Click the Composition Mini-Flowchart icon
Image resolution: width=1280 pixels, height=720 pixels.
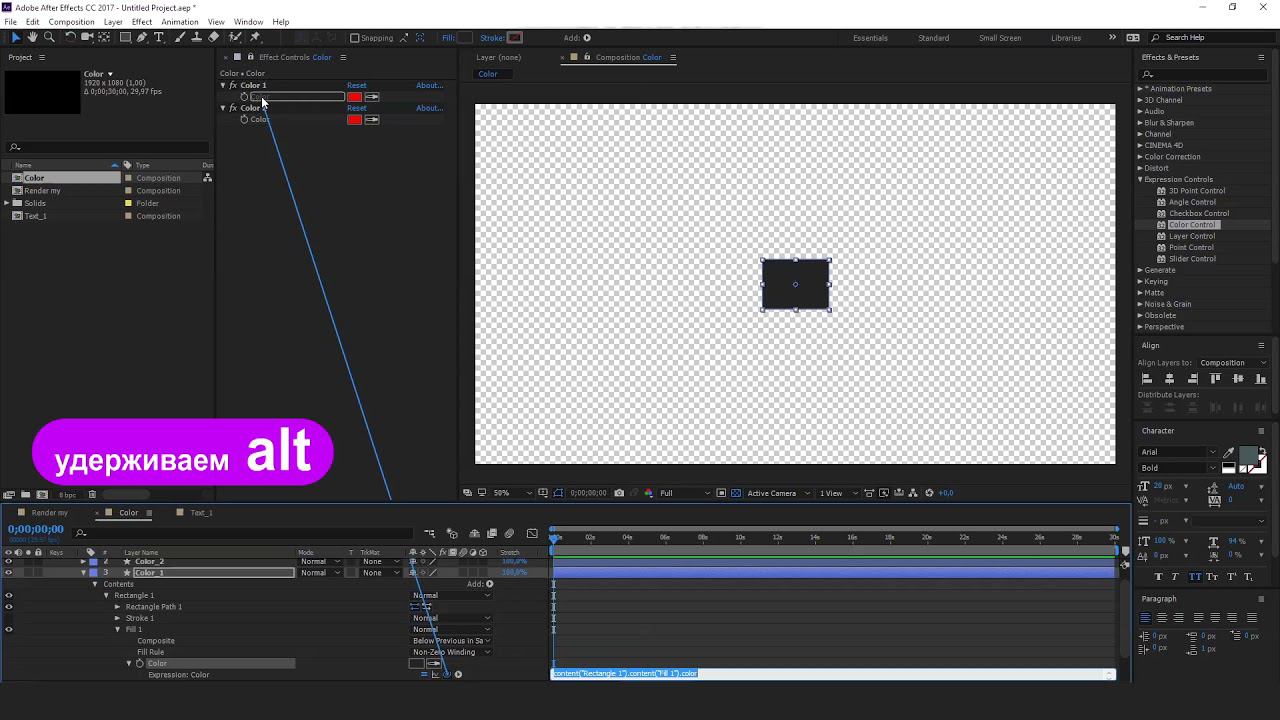[x=430, y=533]
